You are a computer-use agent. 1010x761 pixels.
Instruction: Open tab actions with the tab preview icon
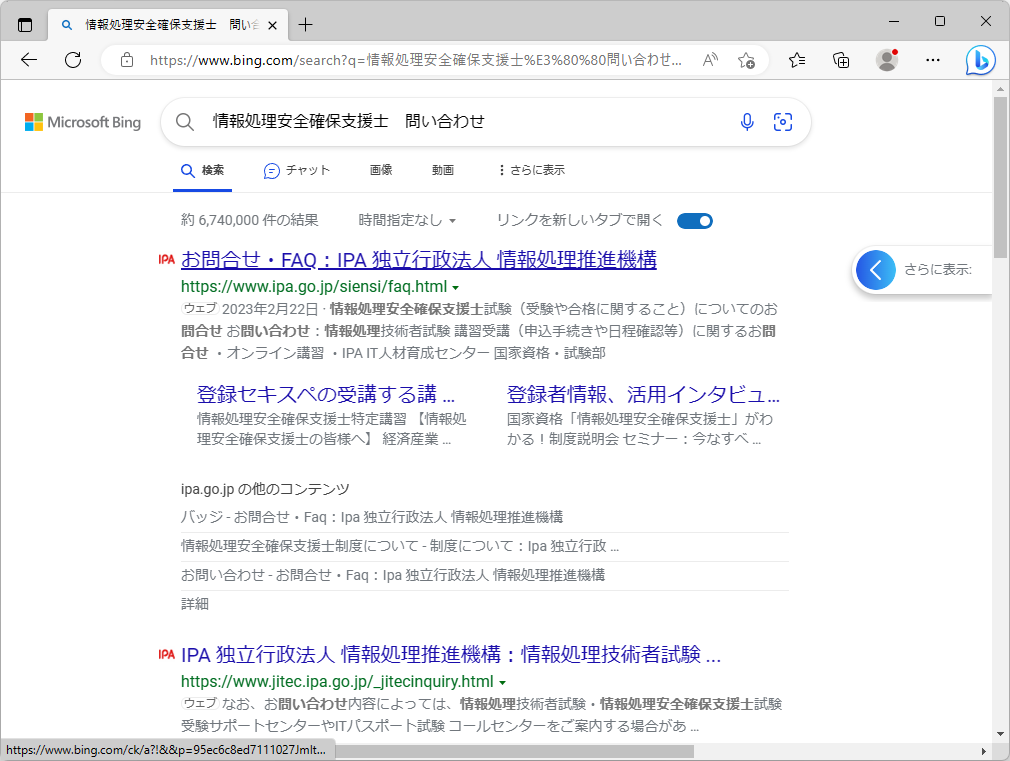(x=24, y=22)
